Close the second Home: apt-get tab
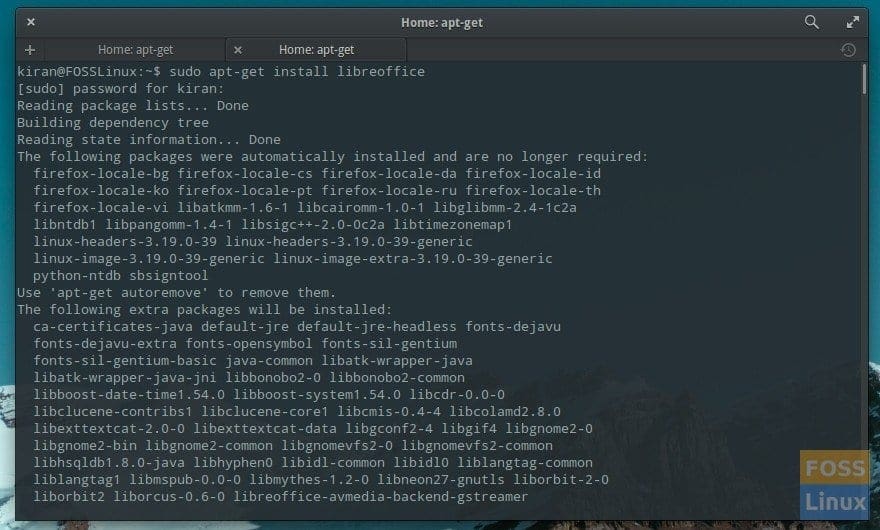 click(x=238, y=50)
